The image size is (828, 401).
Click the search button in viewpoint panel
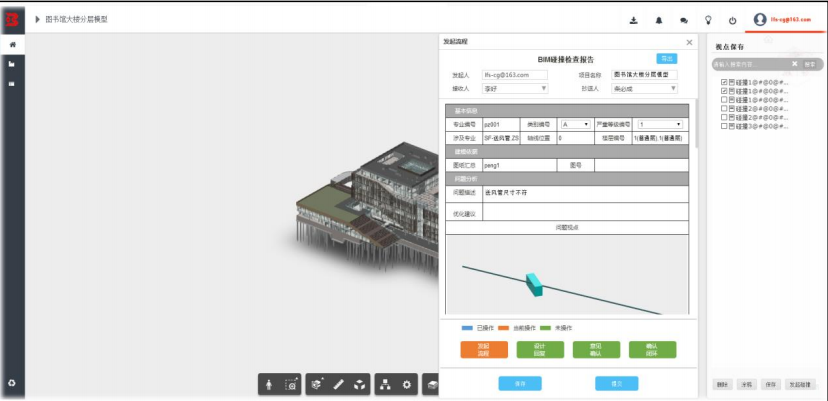(x=810, y=64)
